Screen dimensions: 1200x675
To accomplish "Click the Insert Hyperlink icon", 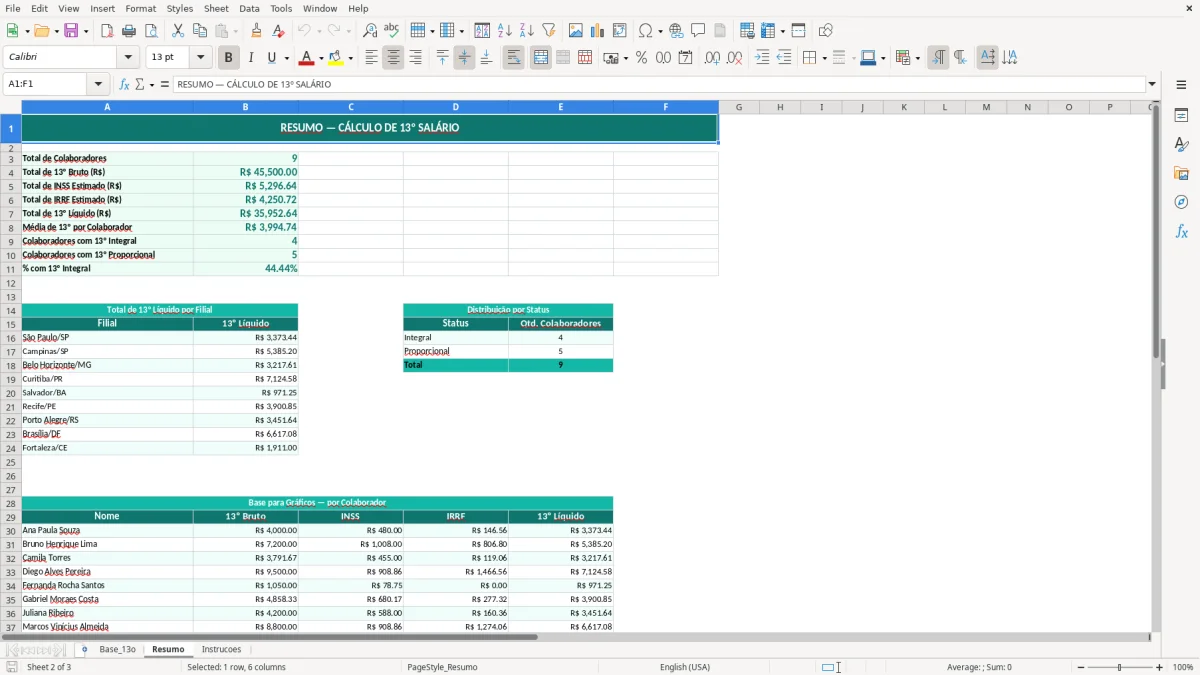I will coord(676,31).
